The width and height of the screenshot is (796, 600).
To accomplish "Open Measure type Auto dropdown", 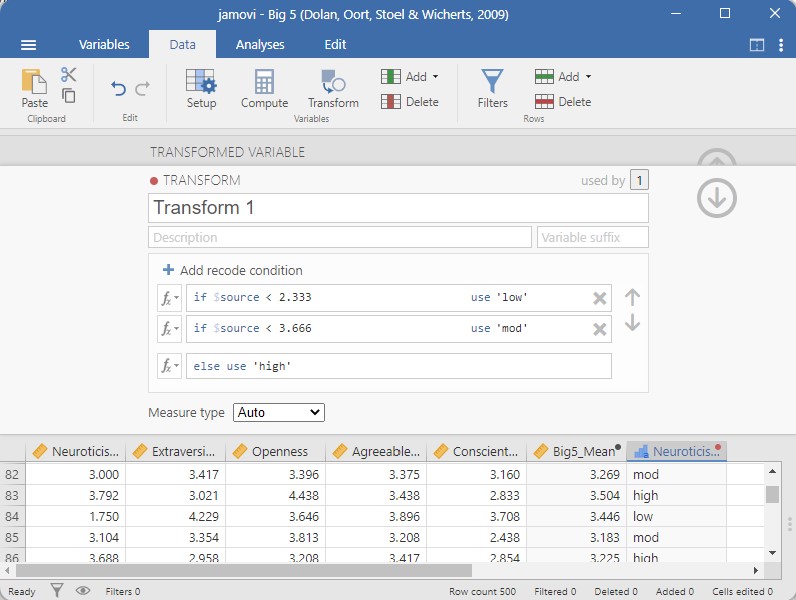I will [279, 412].
